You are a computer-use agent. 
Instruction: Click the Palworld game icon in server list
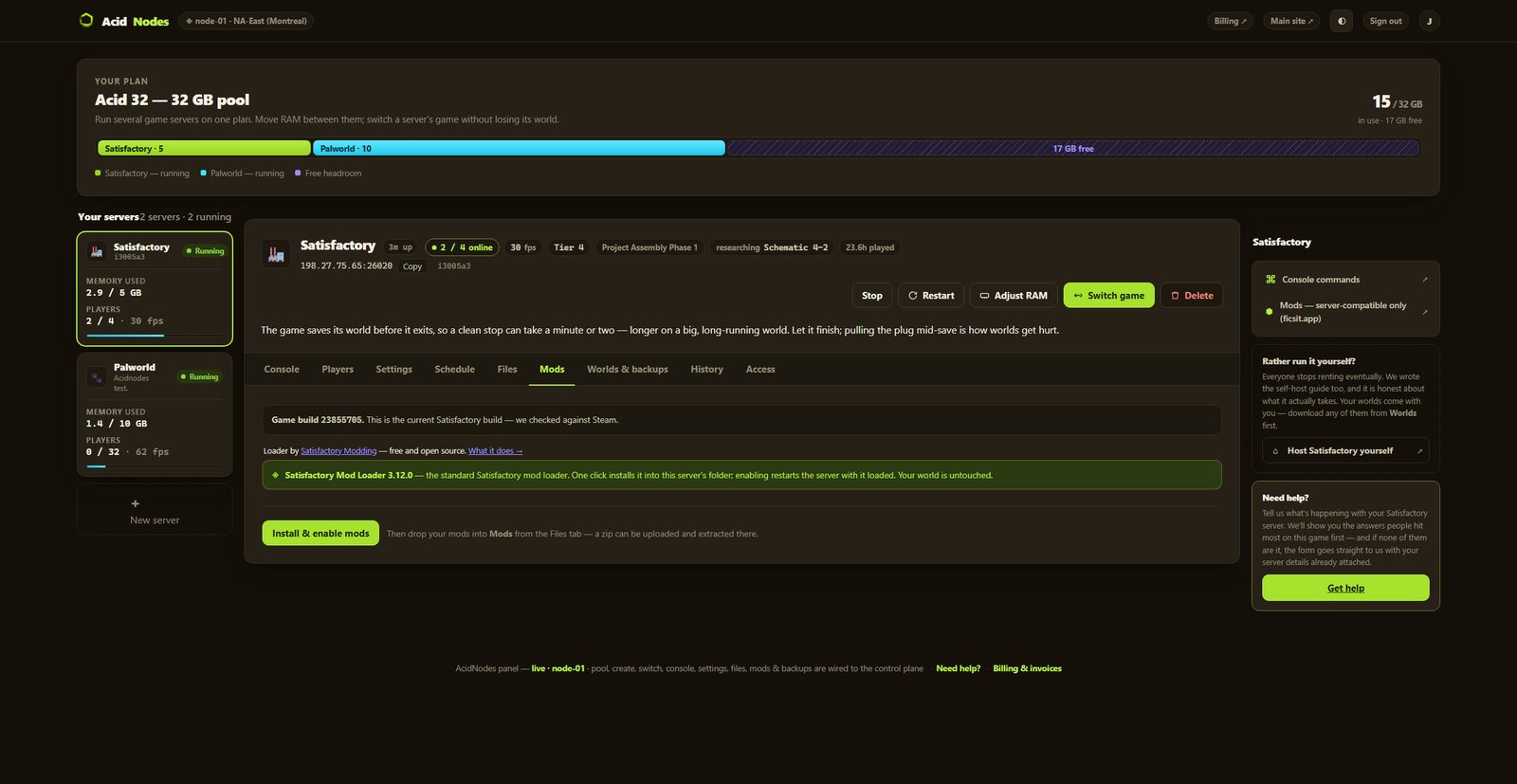click(x=96, y=377)
